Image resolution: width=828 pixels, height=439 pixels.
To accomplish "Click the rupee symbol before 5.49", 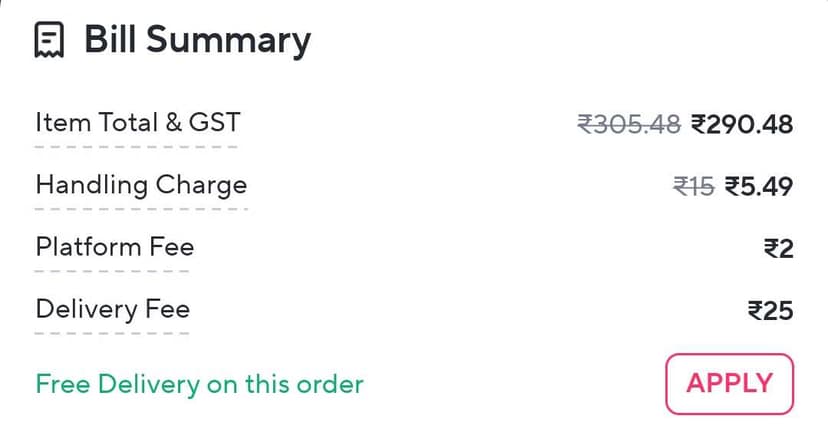I will 732,186.
